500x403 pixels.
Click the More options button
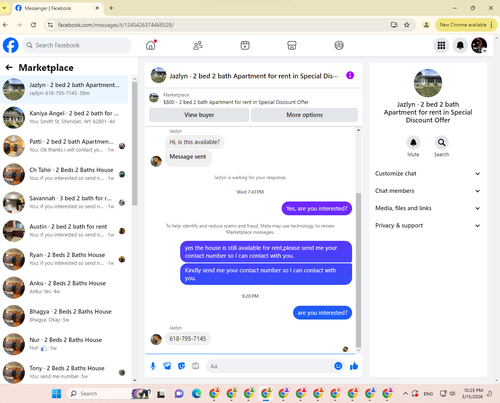point(304,115)
